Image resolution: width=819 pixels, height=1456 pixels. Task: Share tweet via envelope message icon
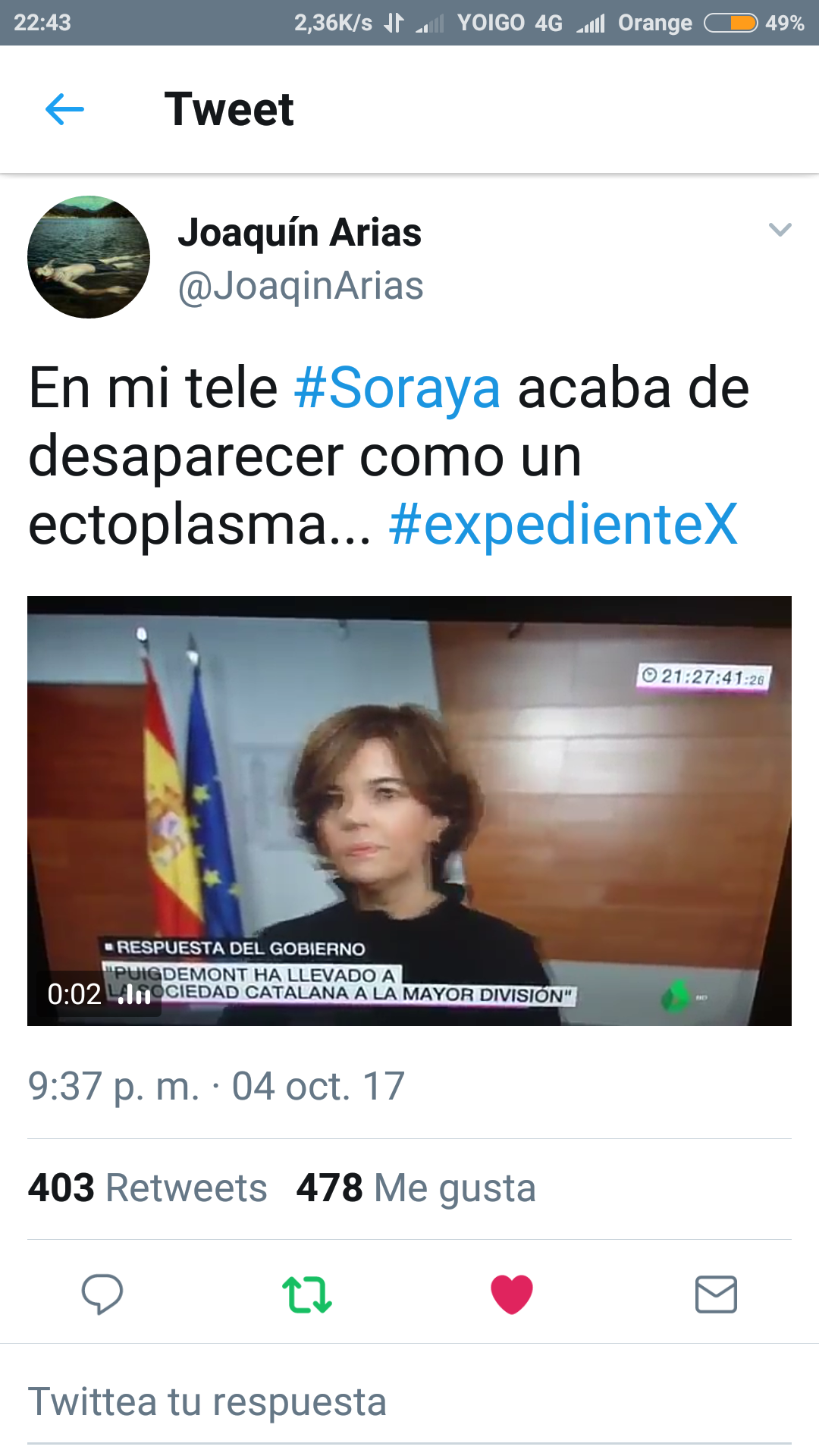point(717,1294)
